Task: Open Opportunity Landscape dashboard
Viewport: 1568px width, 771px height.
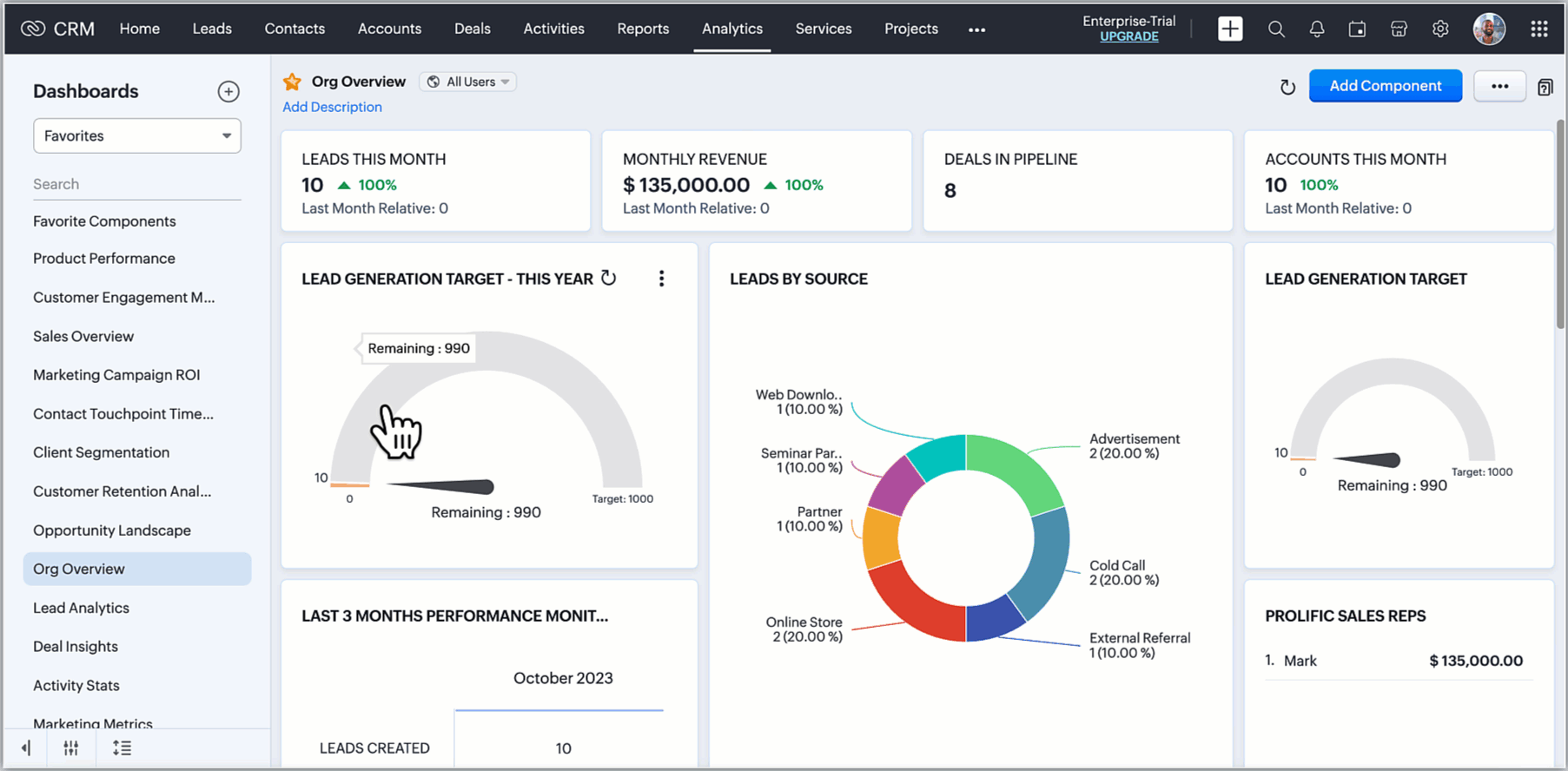Action: pyautogui.click(x=112, y=530)
